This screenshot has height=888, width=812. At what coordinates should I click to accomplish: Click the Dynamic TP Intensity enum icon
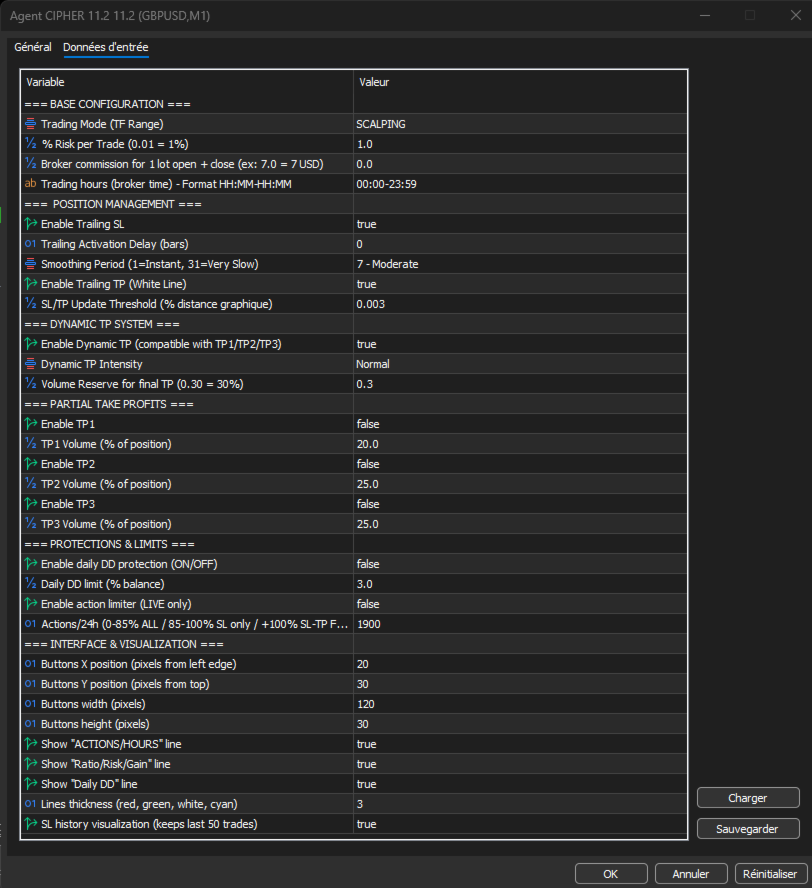click(x=30, y=364)
